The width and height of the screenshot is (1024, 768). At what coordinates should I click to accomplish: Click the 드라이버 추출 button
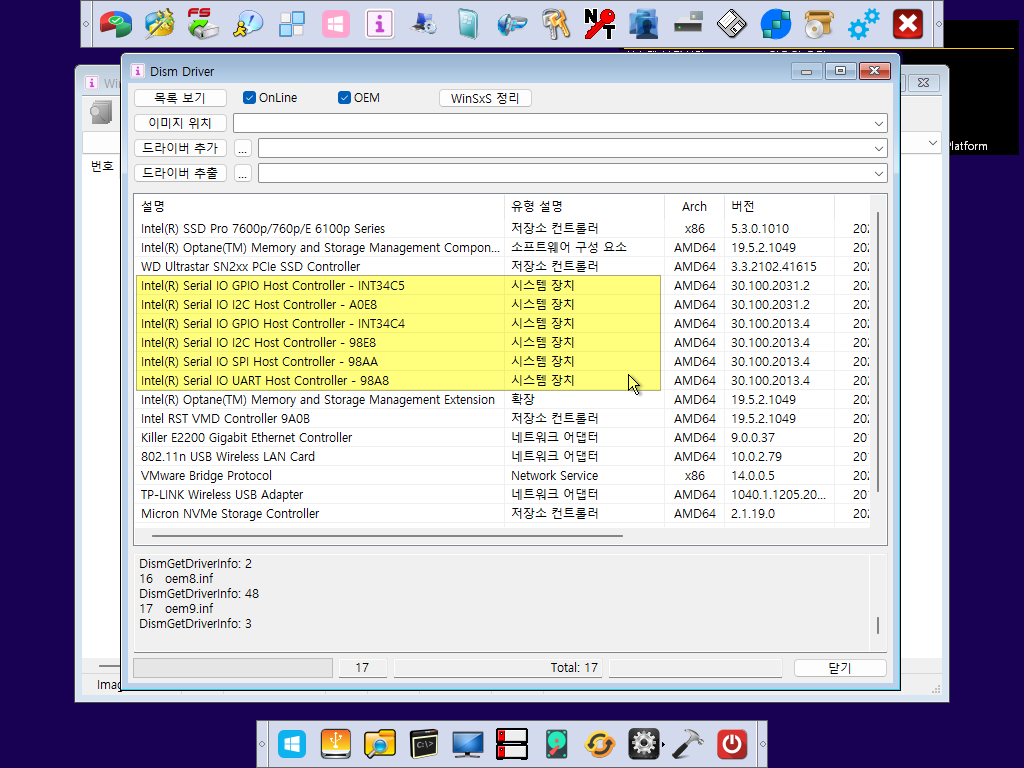180,173
